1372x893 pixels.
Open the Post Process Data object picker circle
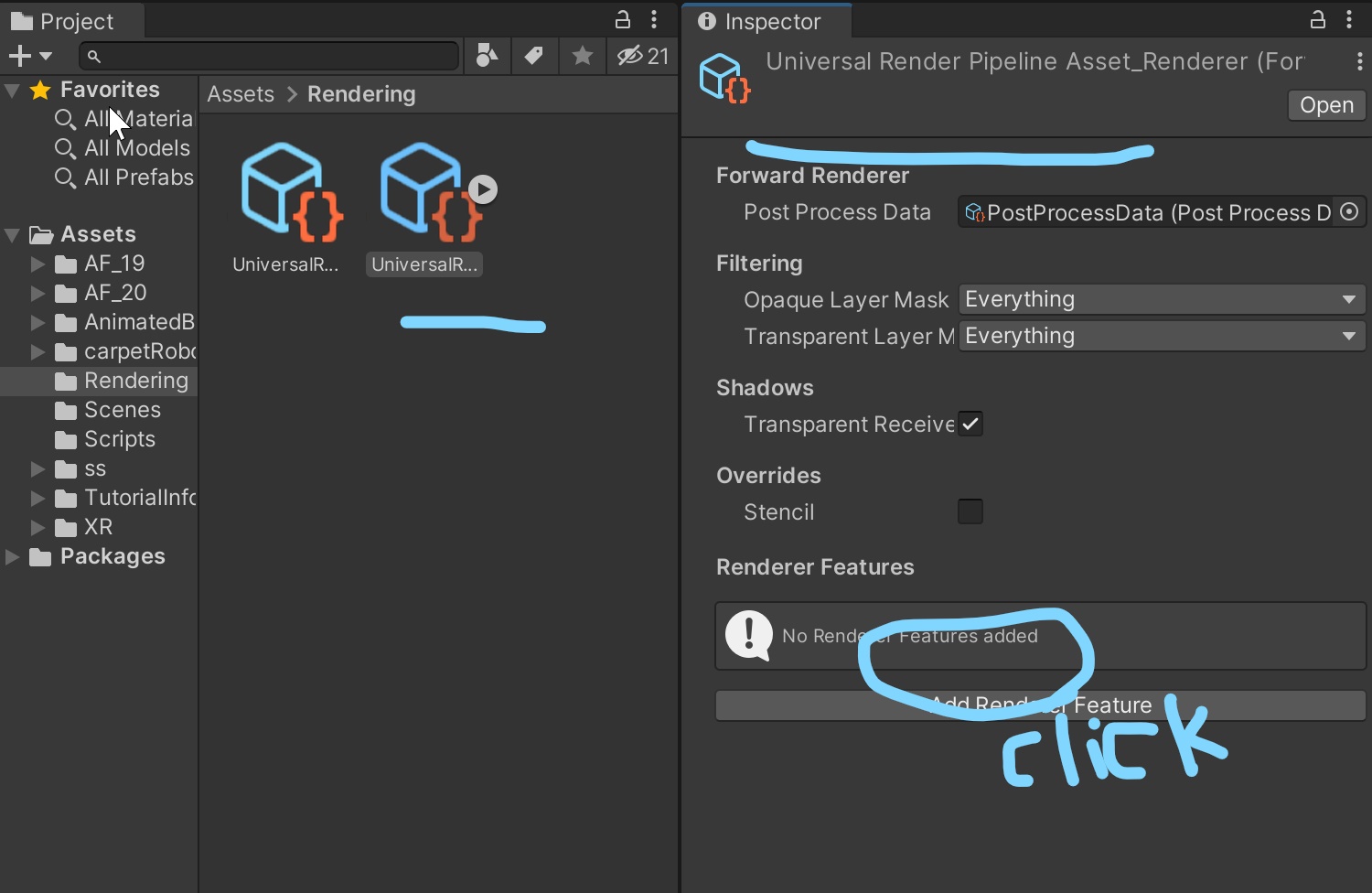coord(1349,212)
